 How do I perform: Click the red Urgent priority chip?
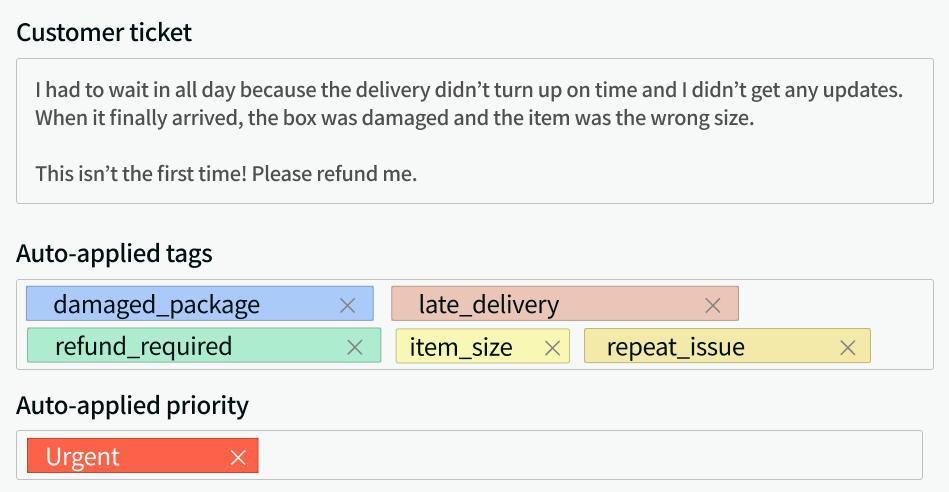[x=83, y=457]
